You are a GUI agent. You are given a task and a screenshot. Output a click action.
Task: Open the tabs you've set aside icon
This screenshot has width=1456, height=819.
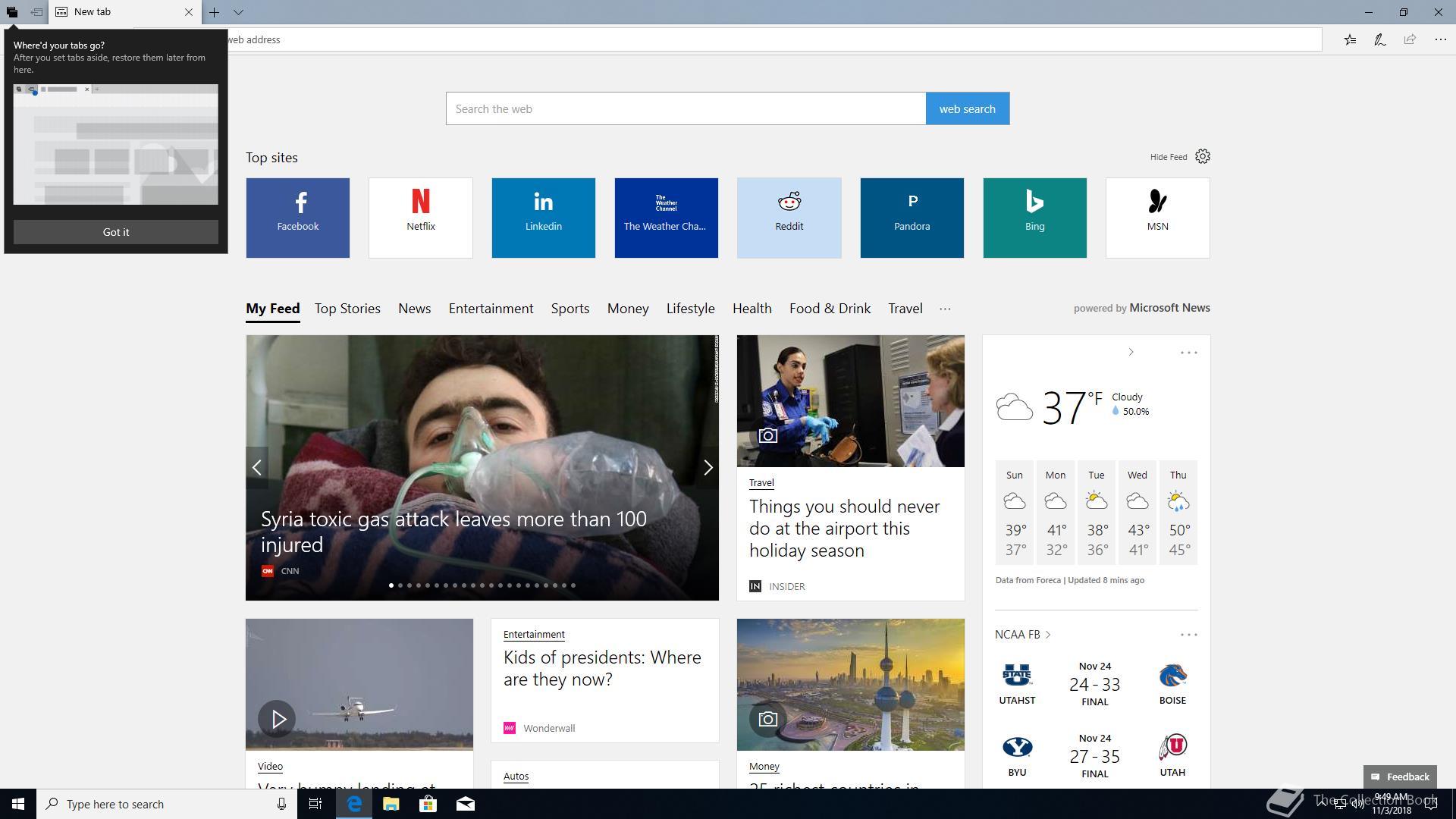tap(12, 12)
